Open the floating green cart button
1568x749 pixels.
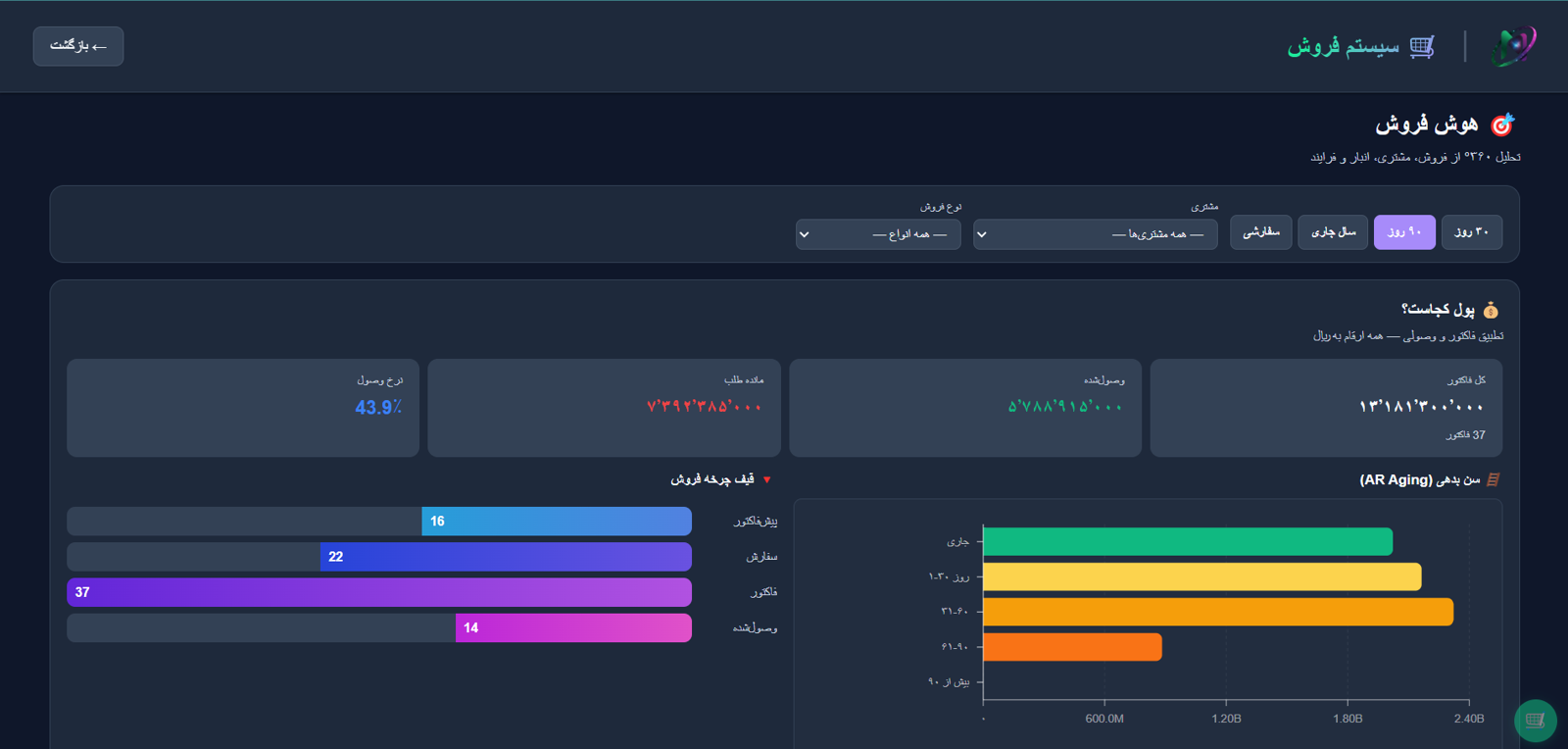[1535, 721]
